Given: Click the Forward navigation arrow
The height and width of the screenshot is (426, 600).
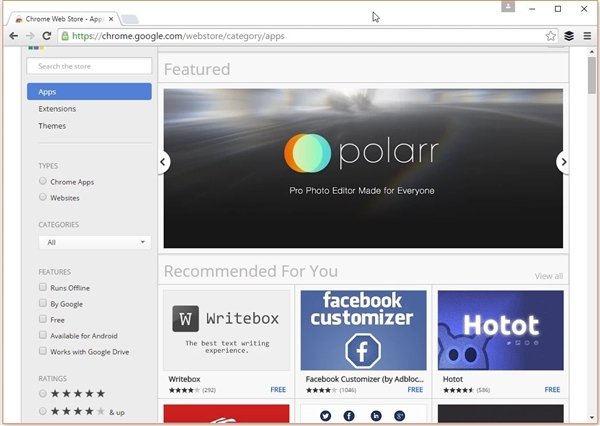Looking at the screenshot, I should pos(29,36).
